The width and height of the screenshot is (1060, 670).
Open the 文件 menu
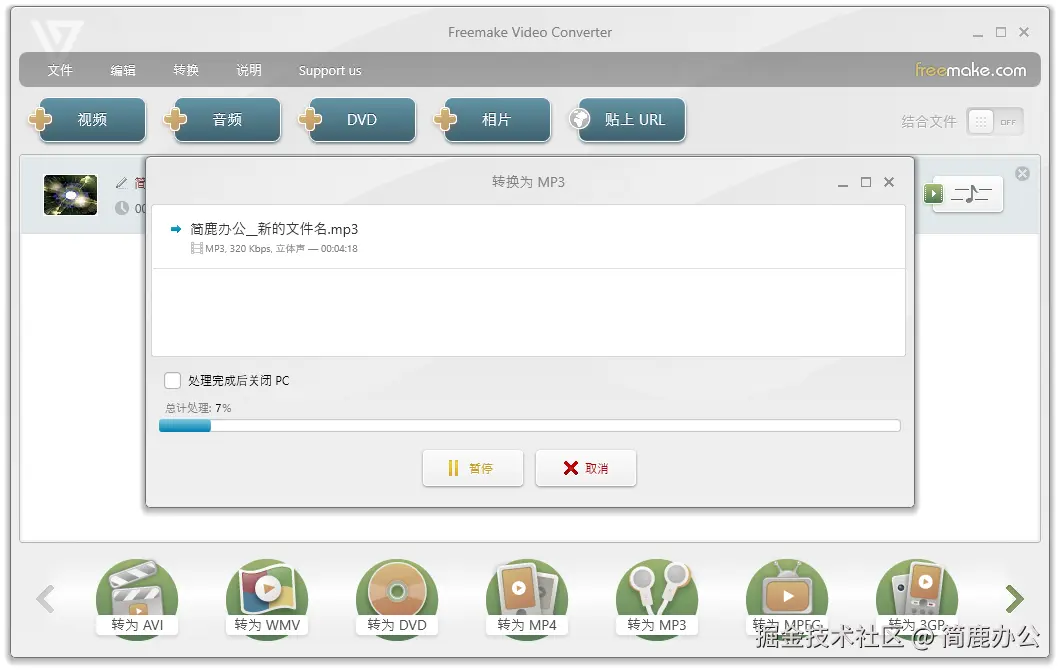(59, 70)
